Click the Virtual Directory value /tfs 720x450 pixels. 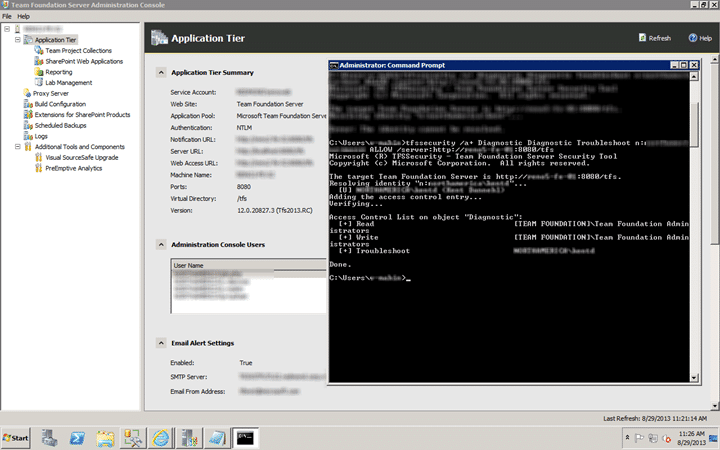242,198
